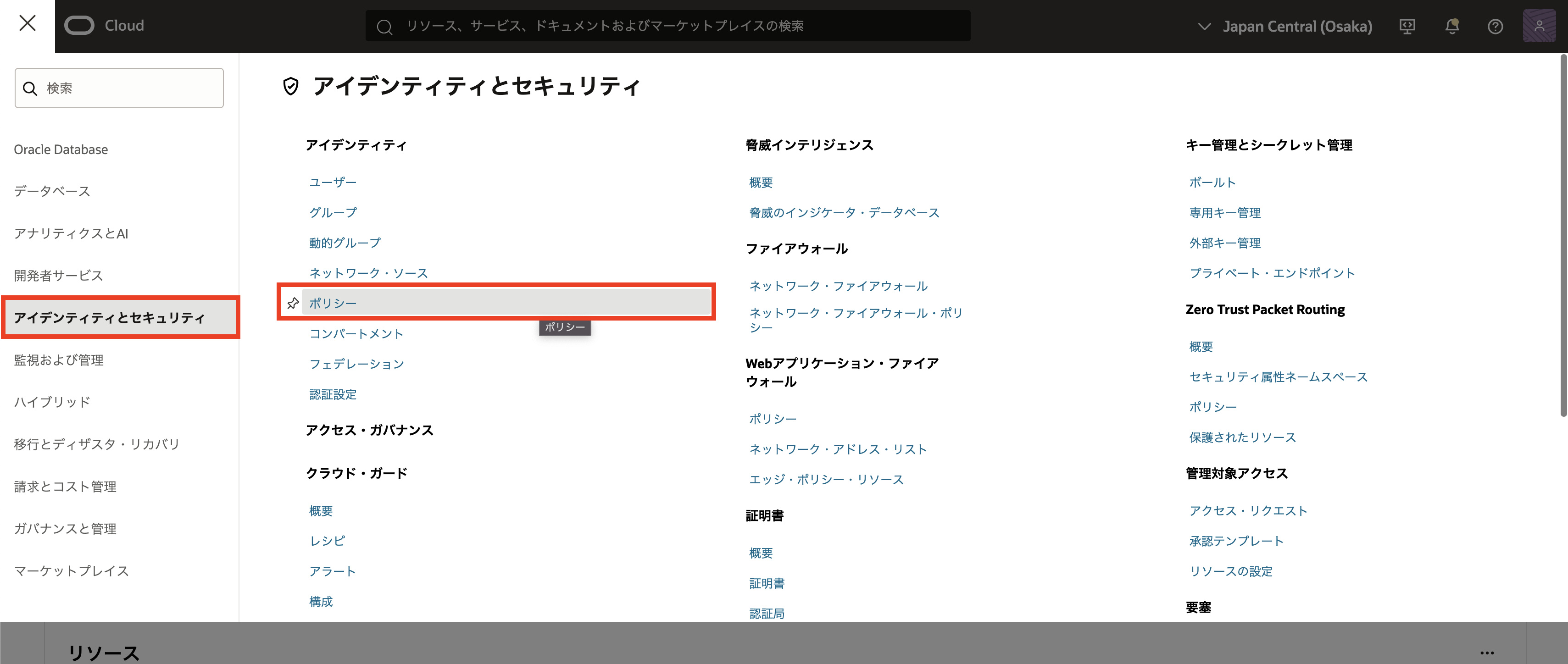Open the Cloud Shell developer tools icon
Screen dimensions: 1568x664
click(x=1407, y=26)
